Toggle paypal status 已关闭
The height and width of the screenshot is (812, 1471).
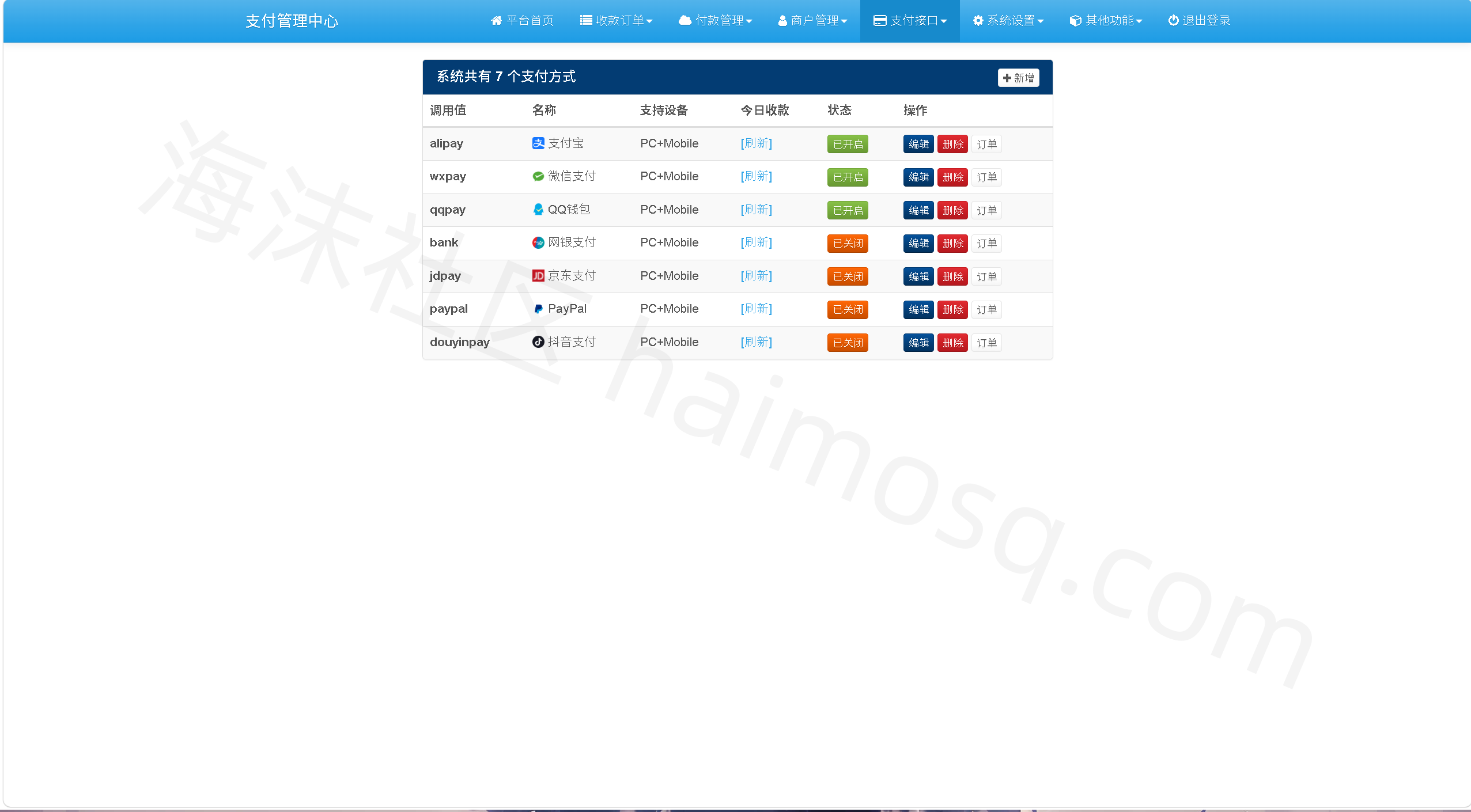(x=848, y=310)
